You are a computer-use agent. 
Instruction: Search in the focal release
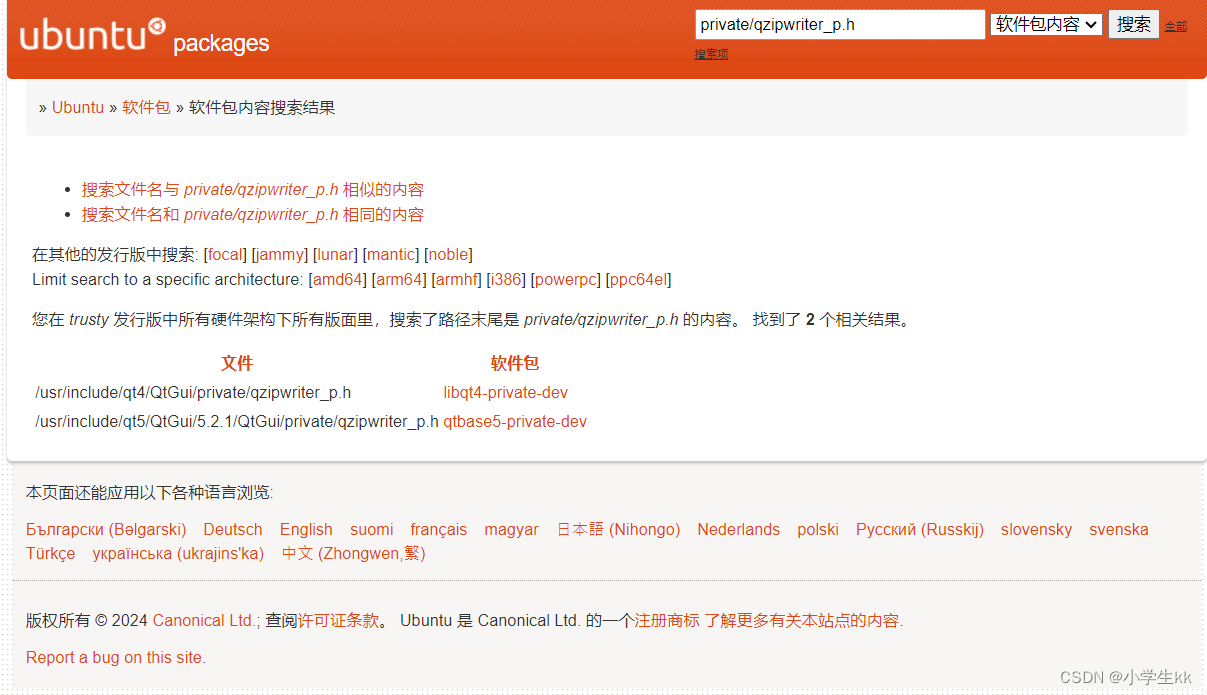click(x=226, y=255)
